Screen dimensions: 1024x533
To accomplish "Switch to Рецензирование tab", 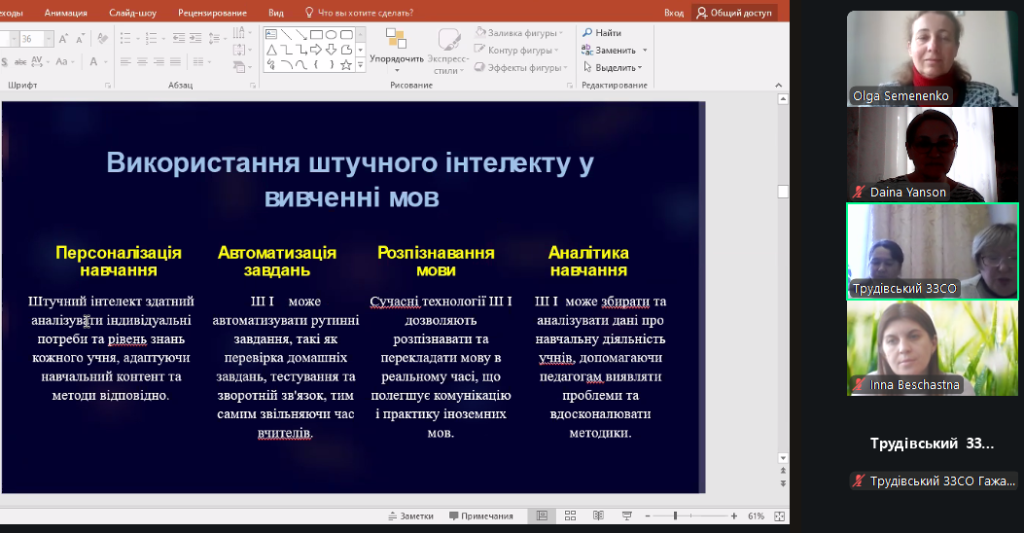I will (212, 13).
